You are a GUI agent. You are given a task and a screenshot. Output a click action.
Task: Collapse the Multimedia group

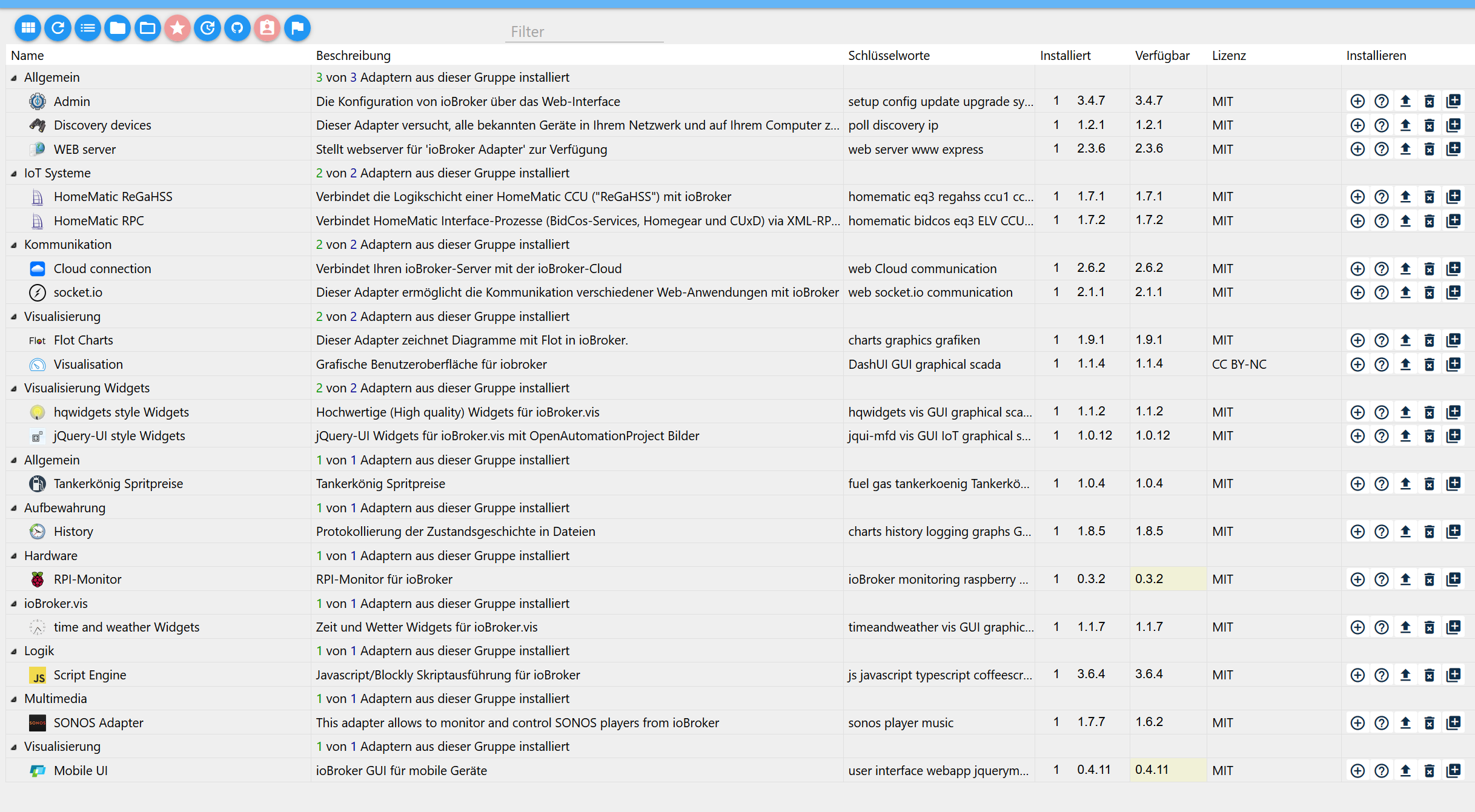click(14, 699)
